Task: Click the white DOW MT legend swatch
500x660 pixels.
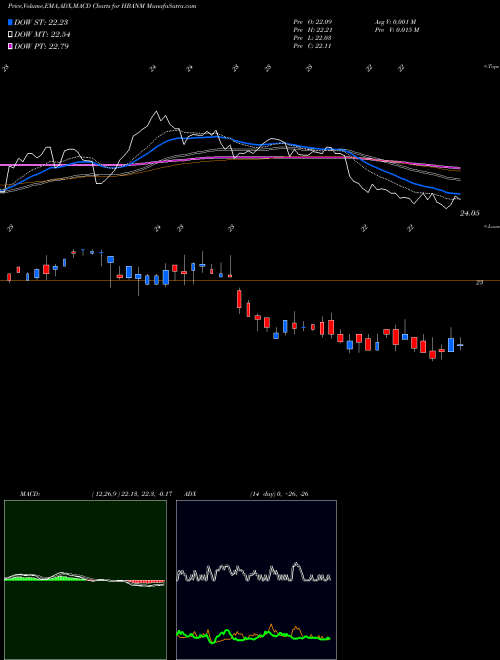Action: pyautogui.click(x=10, y=34)
